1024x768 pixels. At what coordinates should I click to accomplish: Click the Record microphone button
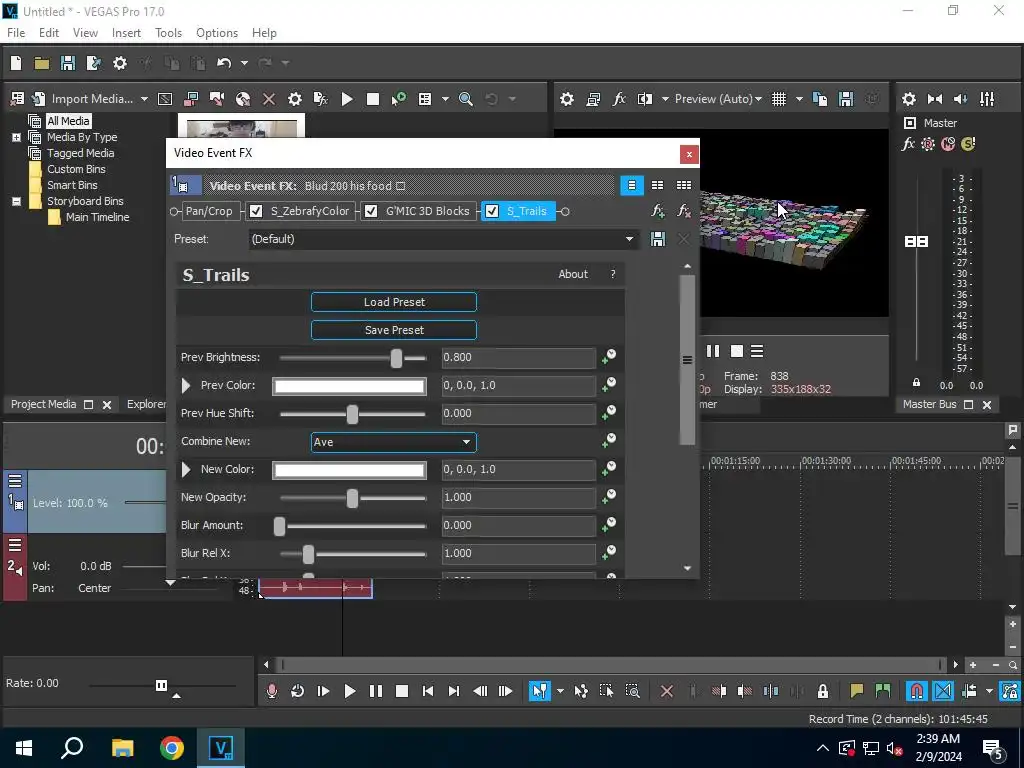(272, 691)
